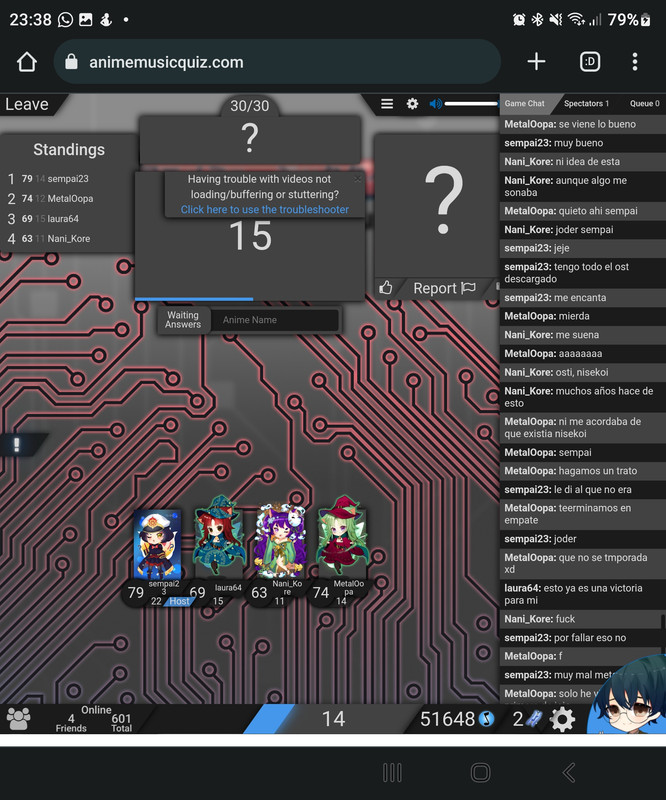
Task: Switch to the Spectators tab
Action: tap(586, 104)
